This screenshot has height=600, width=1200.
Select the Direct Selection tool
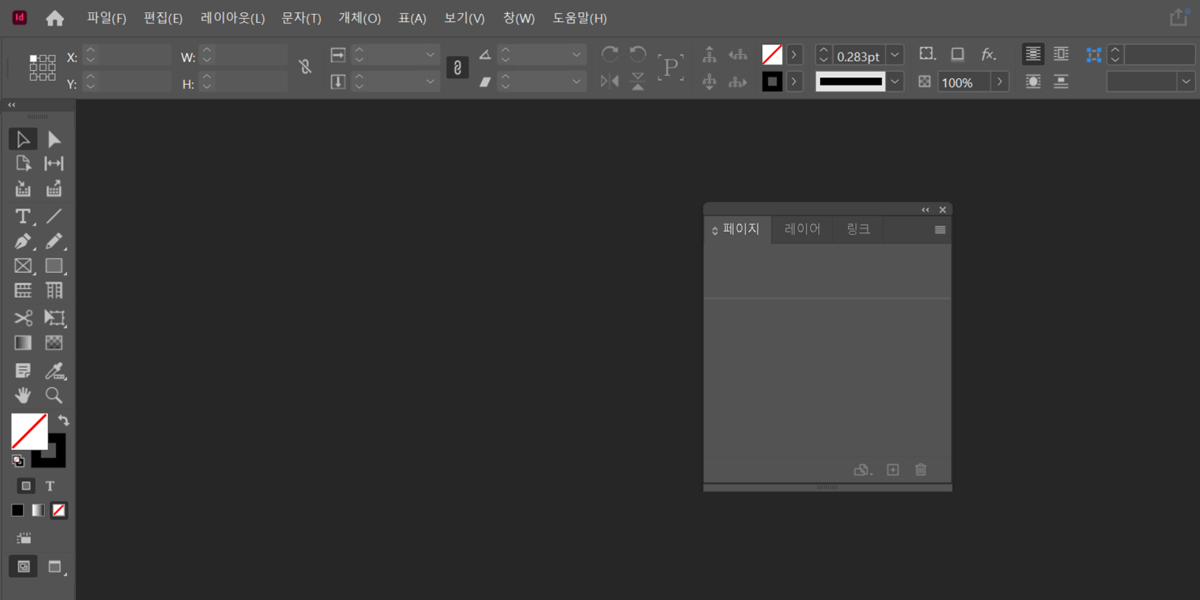(55, 139)
